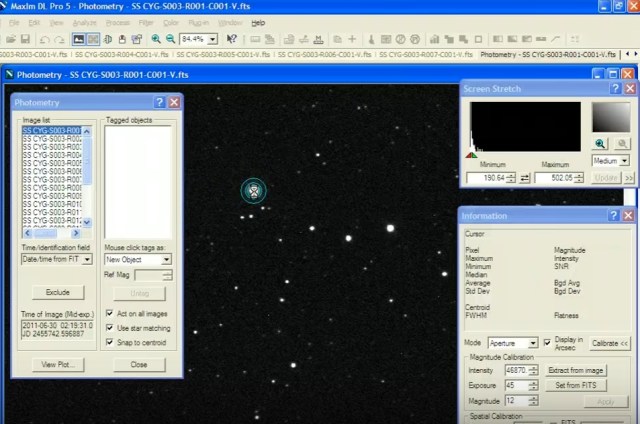This screenshot has height=424, width=640.
Task: Click help question mark in Photometry dialog
Action: 159,102
